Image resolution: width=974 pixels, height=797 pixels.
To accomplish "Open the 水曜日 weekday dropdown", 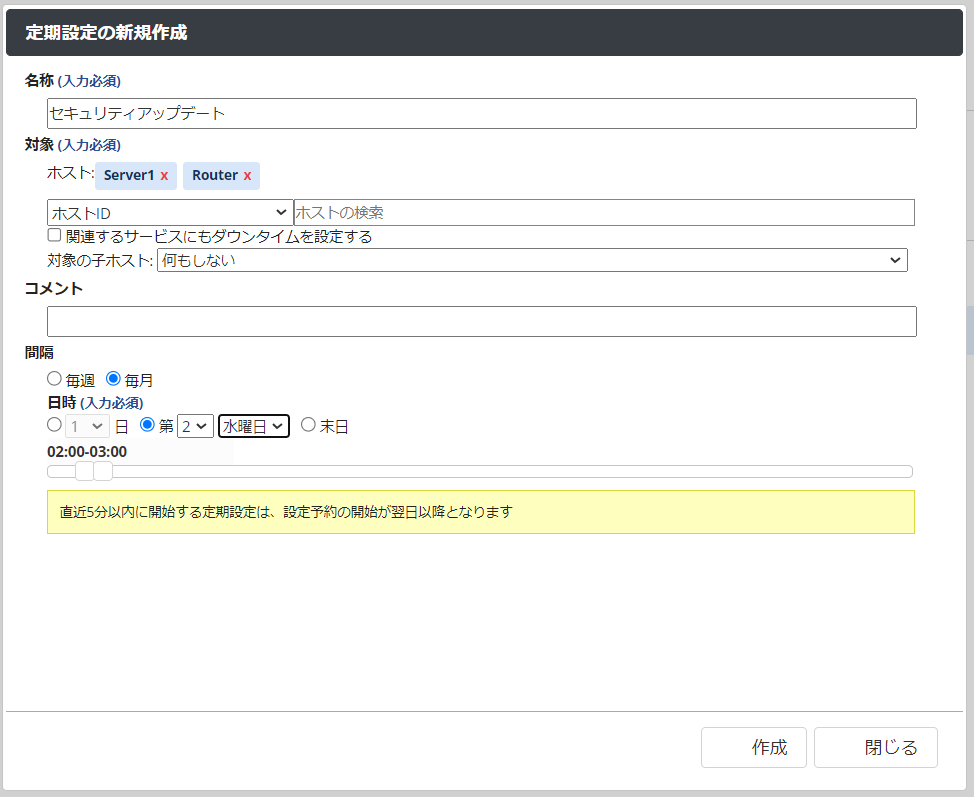I will pos(254,426).
